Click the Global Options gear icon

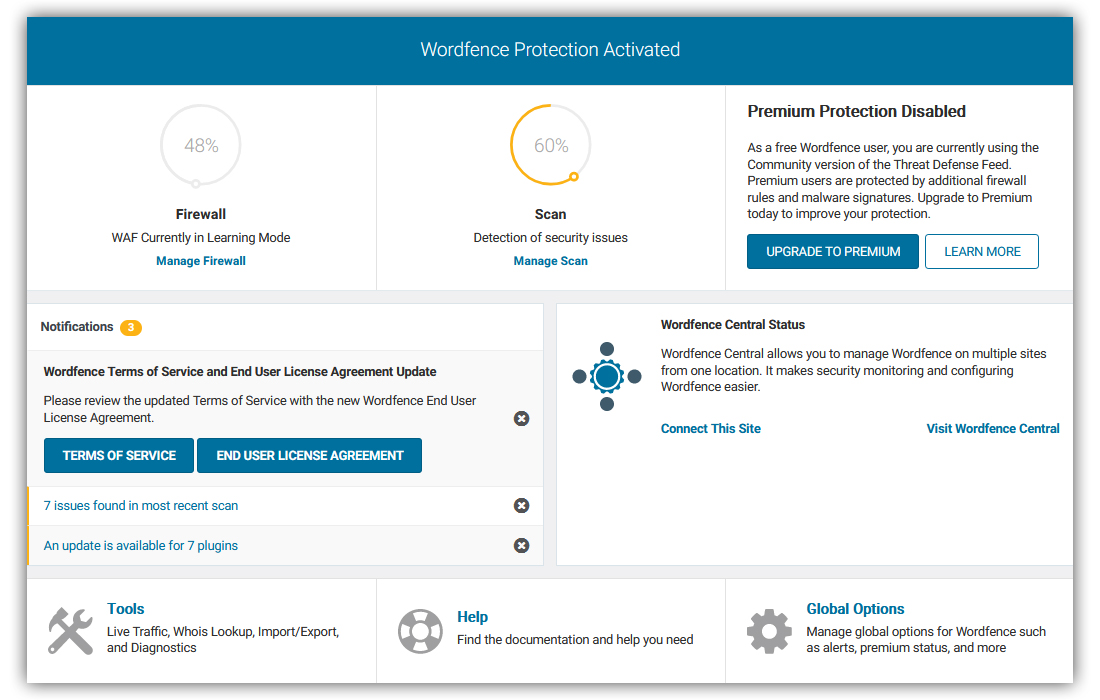click(x=769, y=631)
